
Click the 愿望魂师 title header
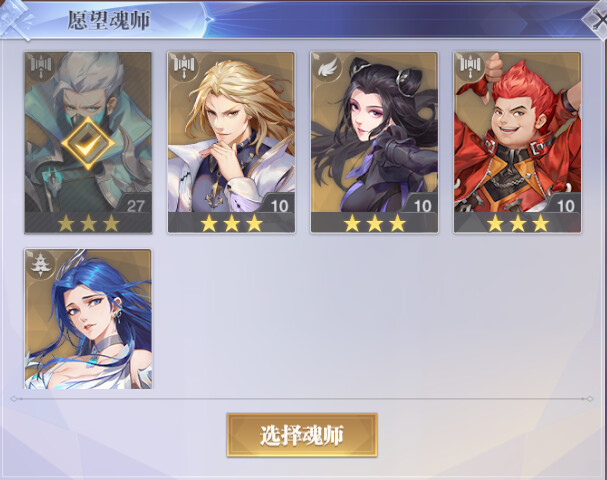[109, 20]
